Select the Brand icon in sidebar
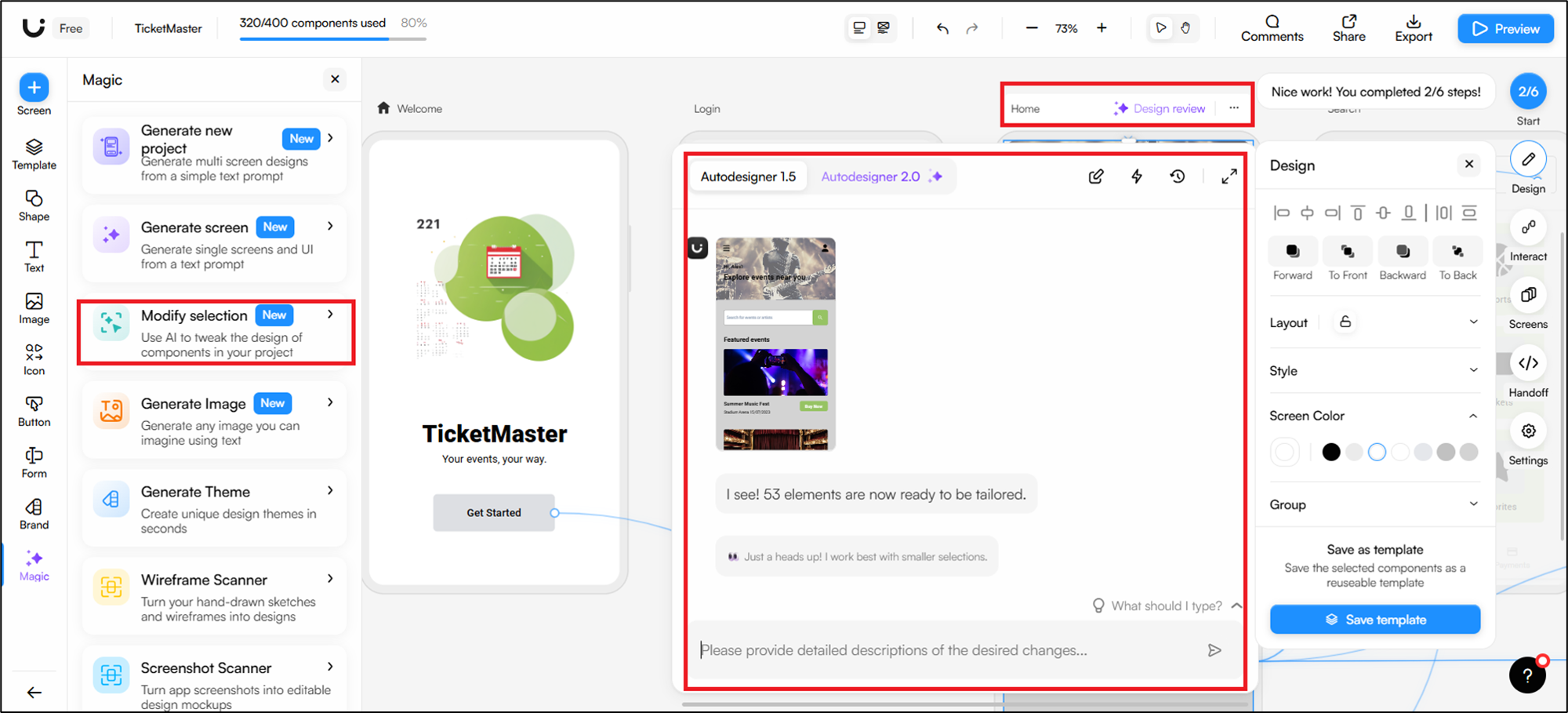 (34, 514)
